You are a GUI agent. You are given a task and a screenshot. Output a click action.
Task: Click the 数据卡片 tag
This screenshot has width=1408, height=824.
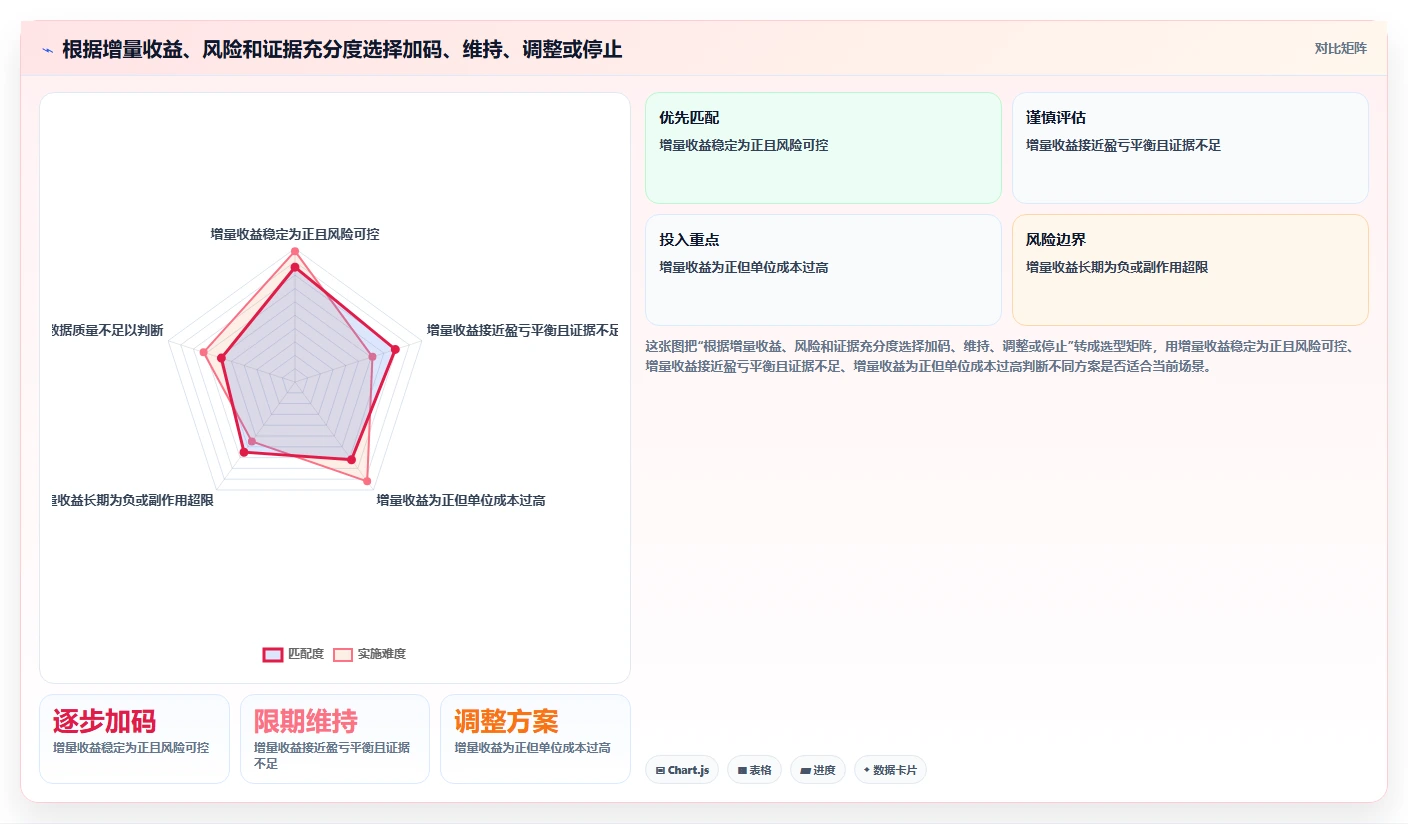[890, 770]
